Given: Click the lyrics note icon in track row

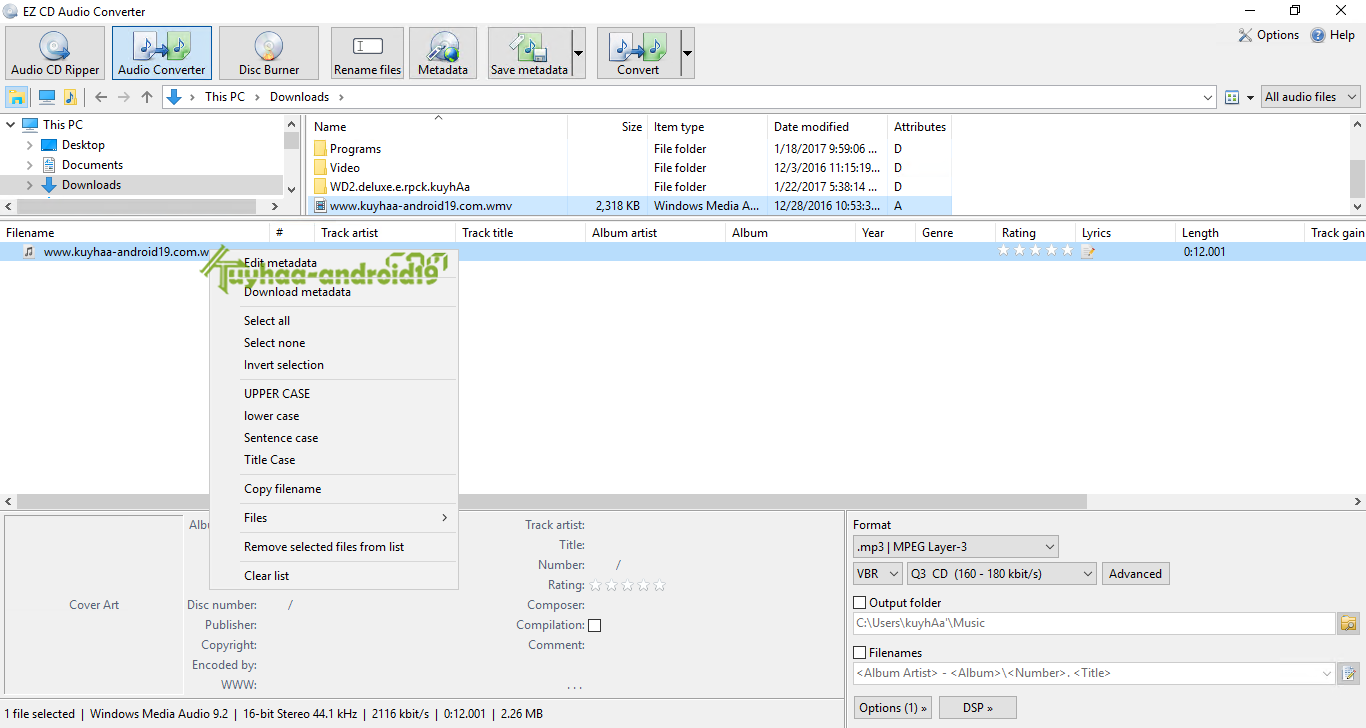Looking at the screenshot, I should tap(1089, 252).
